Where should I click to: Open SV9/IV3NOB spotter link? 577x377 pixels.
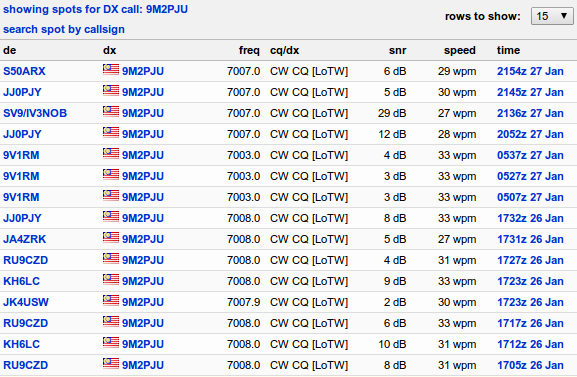click(35, 113)
